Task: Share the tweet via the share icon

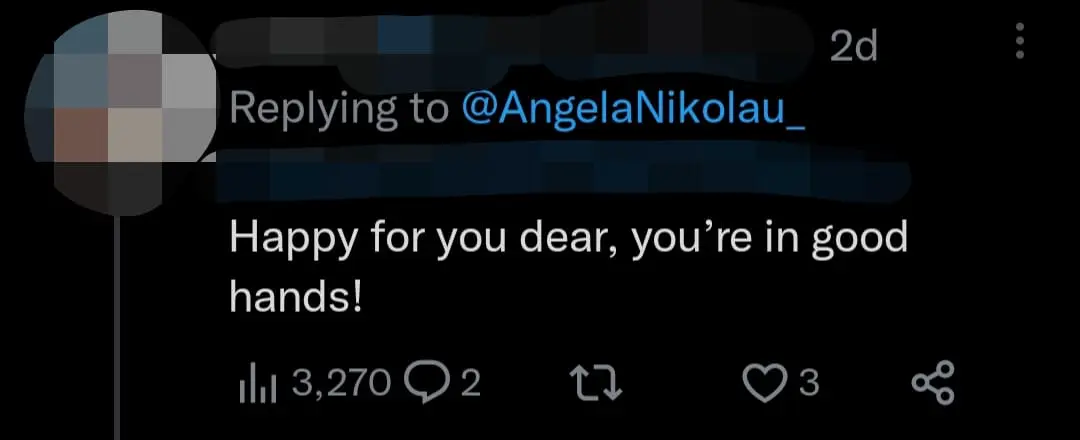Action: tap(934, 383)
